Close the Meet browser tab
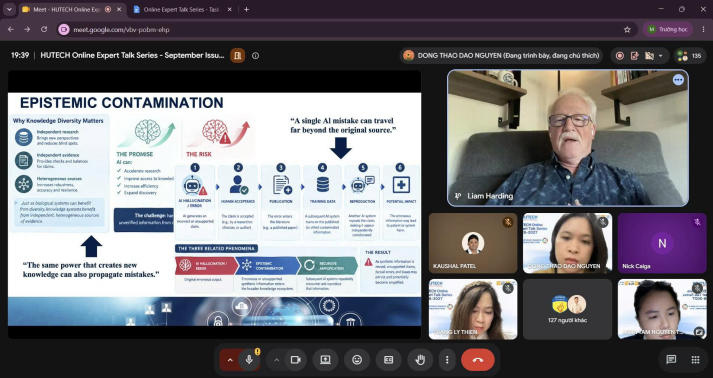 [120, 9]
